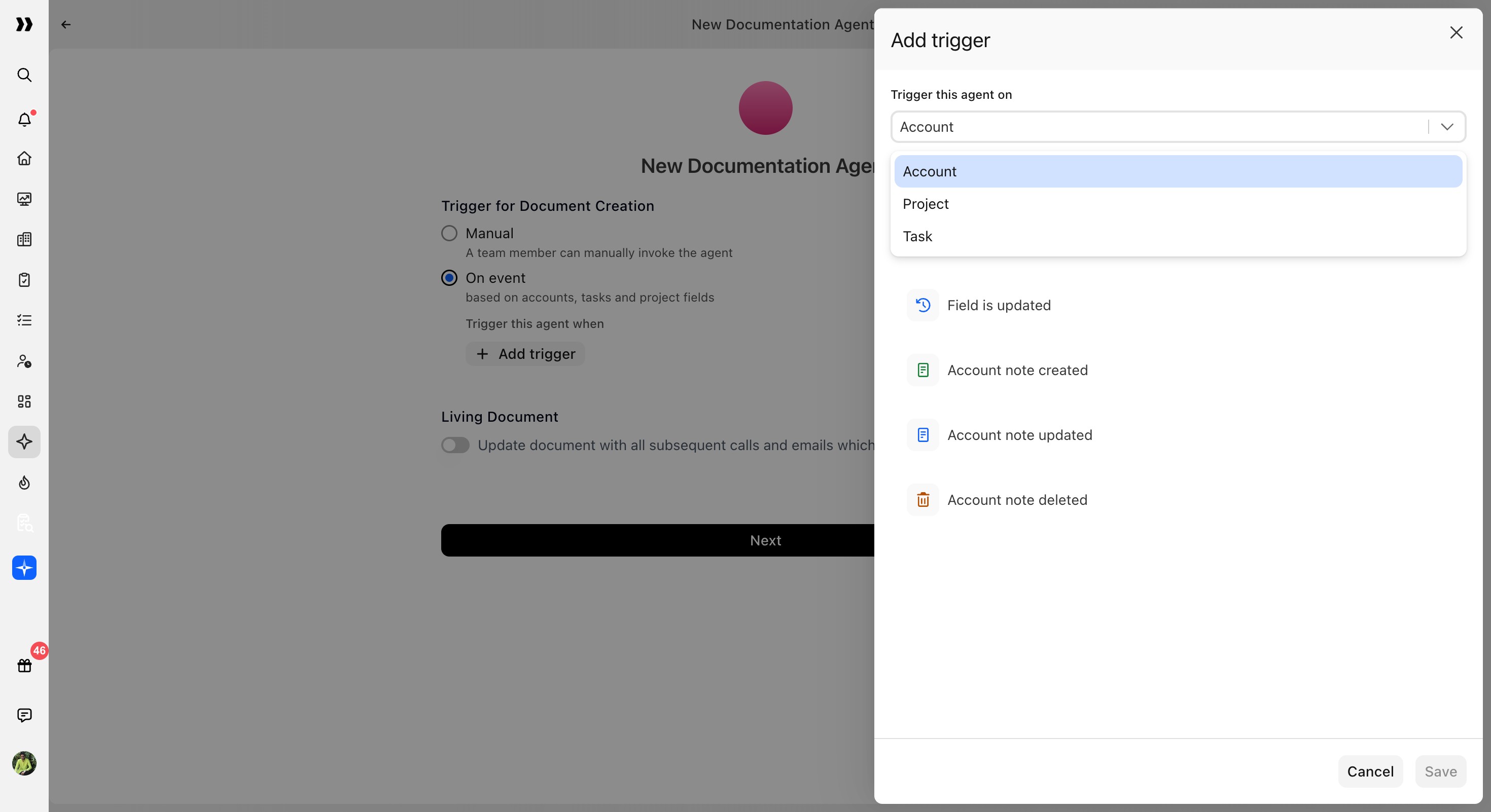The image size is (1491, 812).
Task: Open the flame icon in sidebar
Action: 24,483
